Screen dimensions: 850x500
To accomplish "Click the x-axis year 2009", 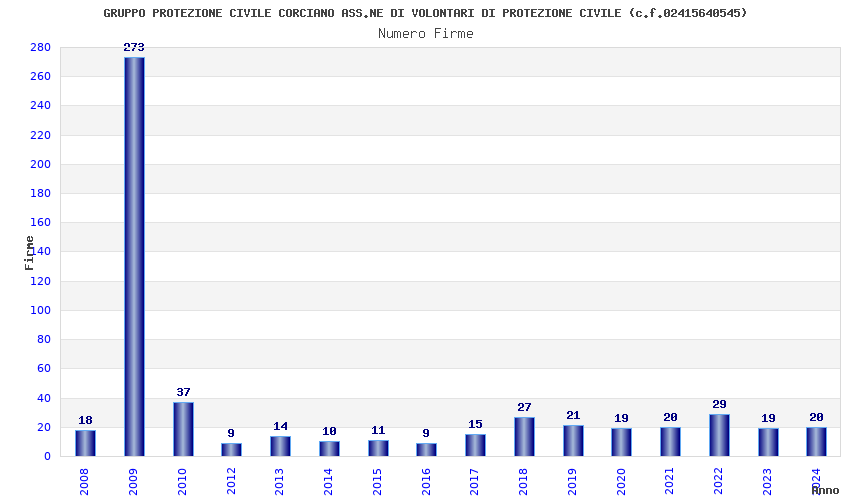I will (133, 482).
